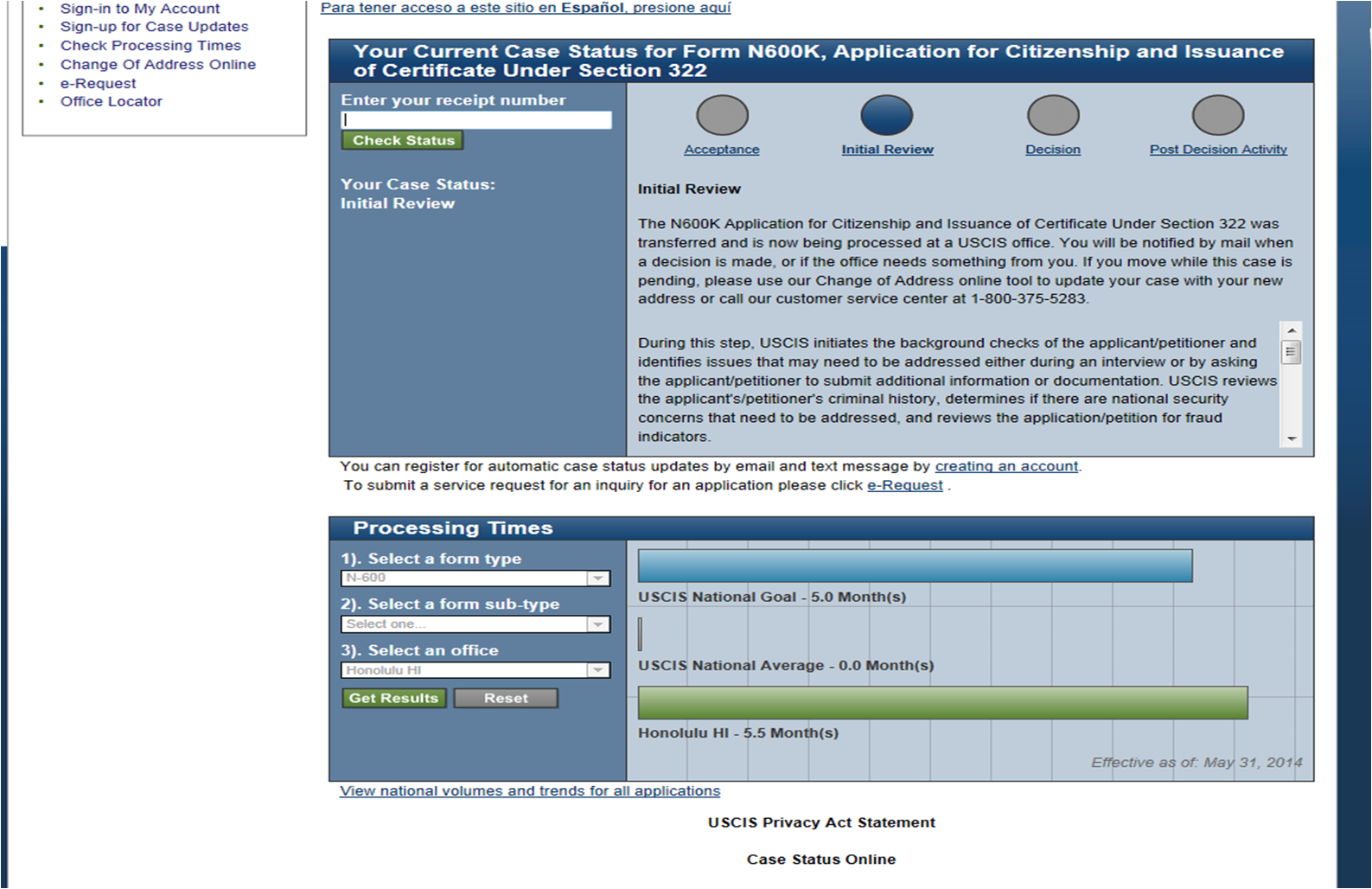Click the creating an account link
Screen dimensions: 1372x889
[x=1006, y=466]
